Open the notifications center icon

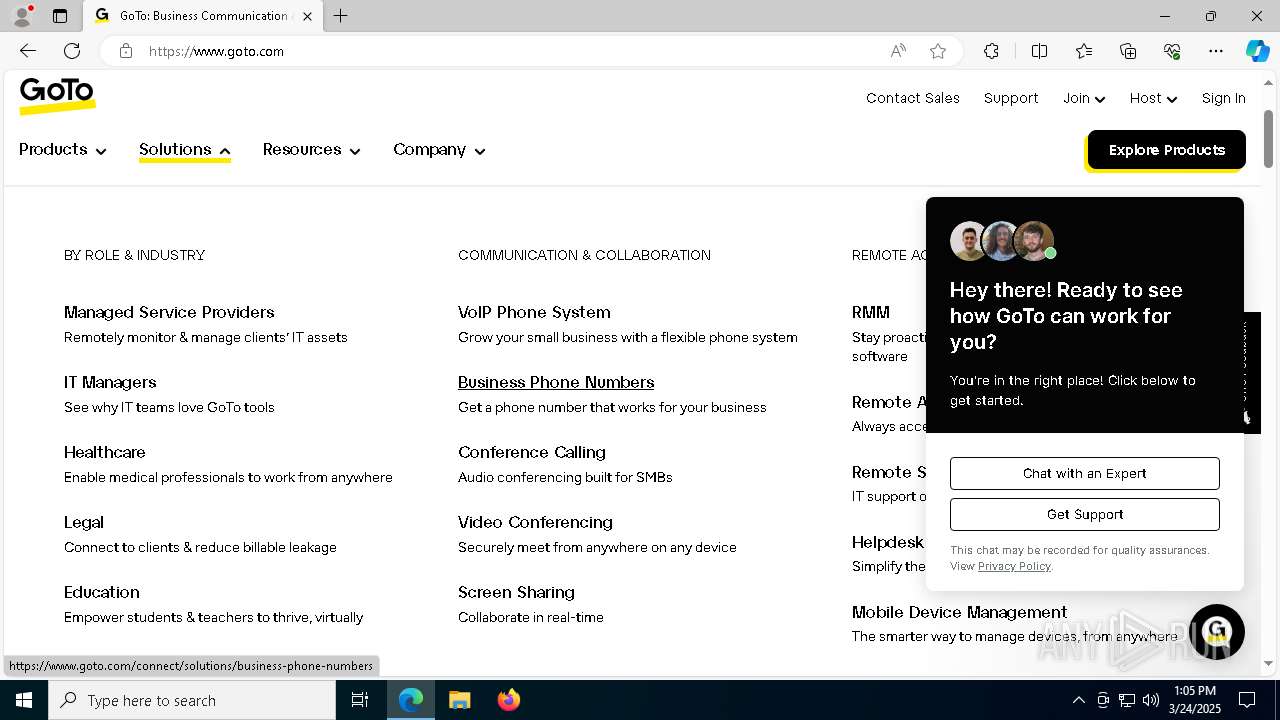click(x=1247, y=700)
